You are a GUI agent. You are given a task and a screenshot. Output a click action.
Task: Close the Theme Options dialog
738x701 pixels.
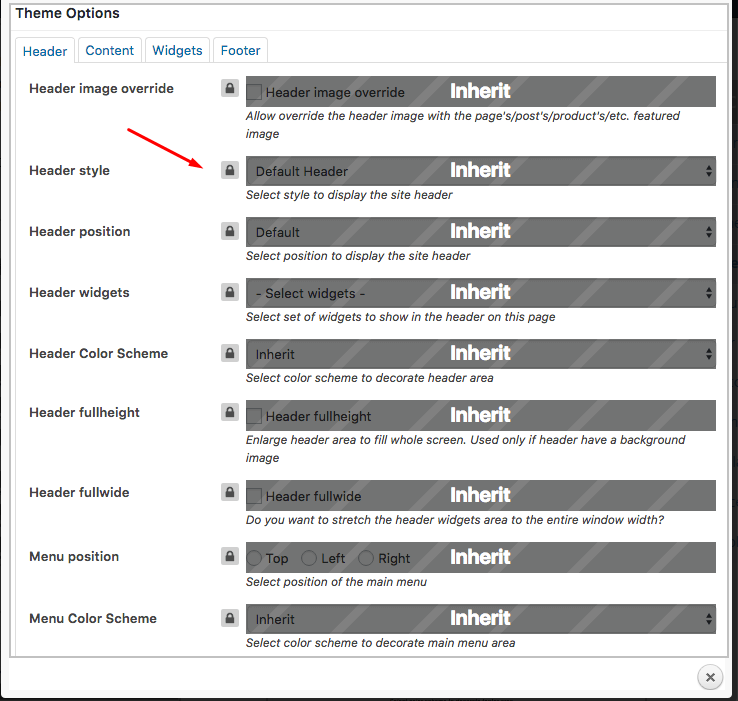pos(710,677)
